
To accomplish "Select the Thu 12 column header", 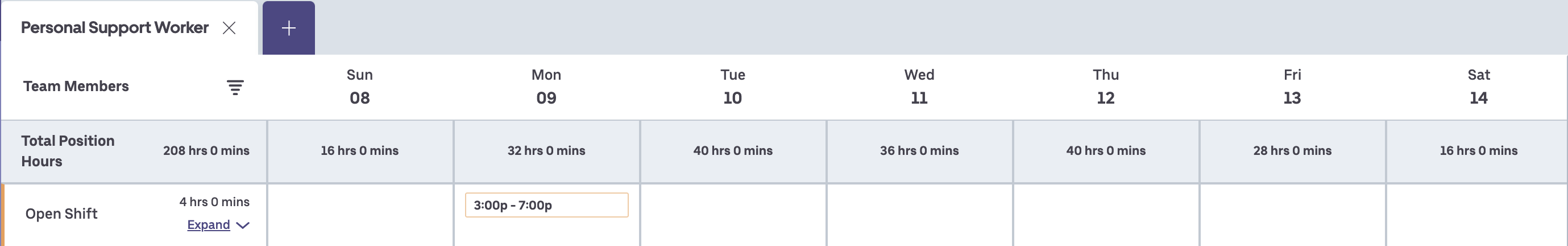I will (1105, 87).
